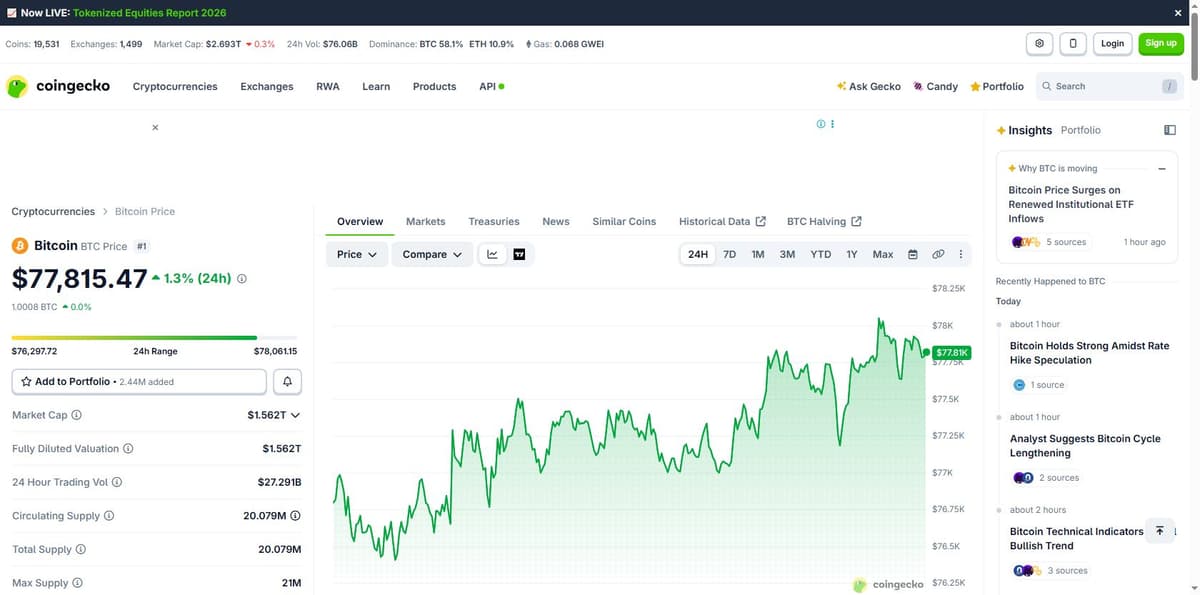Select the Max chart range
The width and height of the screenshot is (1200, 595).
[883, 254]
